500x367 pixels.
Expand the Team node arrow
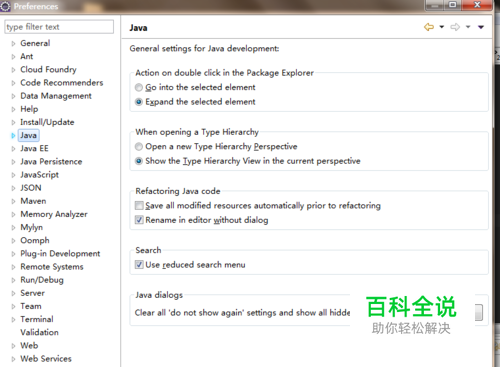[13, 306]
